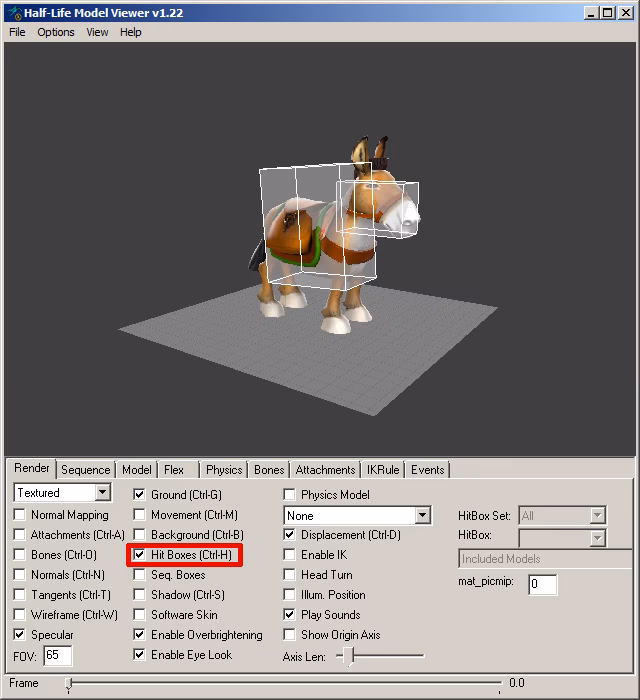
Task: Click the Half-Life Model Viewer title bar icon
Action: pos(14,13)
